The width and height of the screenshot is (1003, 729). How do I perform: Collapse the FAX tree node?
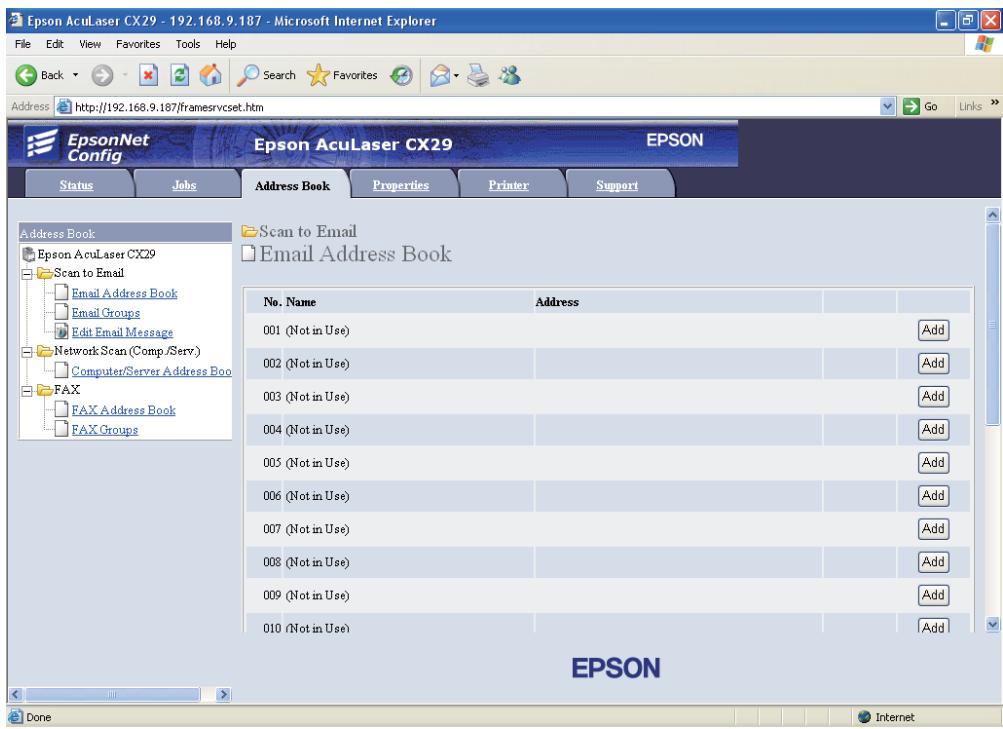(28, 391)
